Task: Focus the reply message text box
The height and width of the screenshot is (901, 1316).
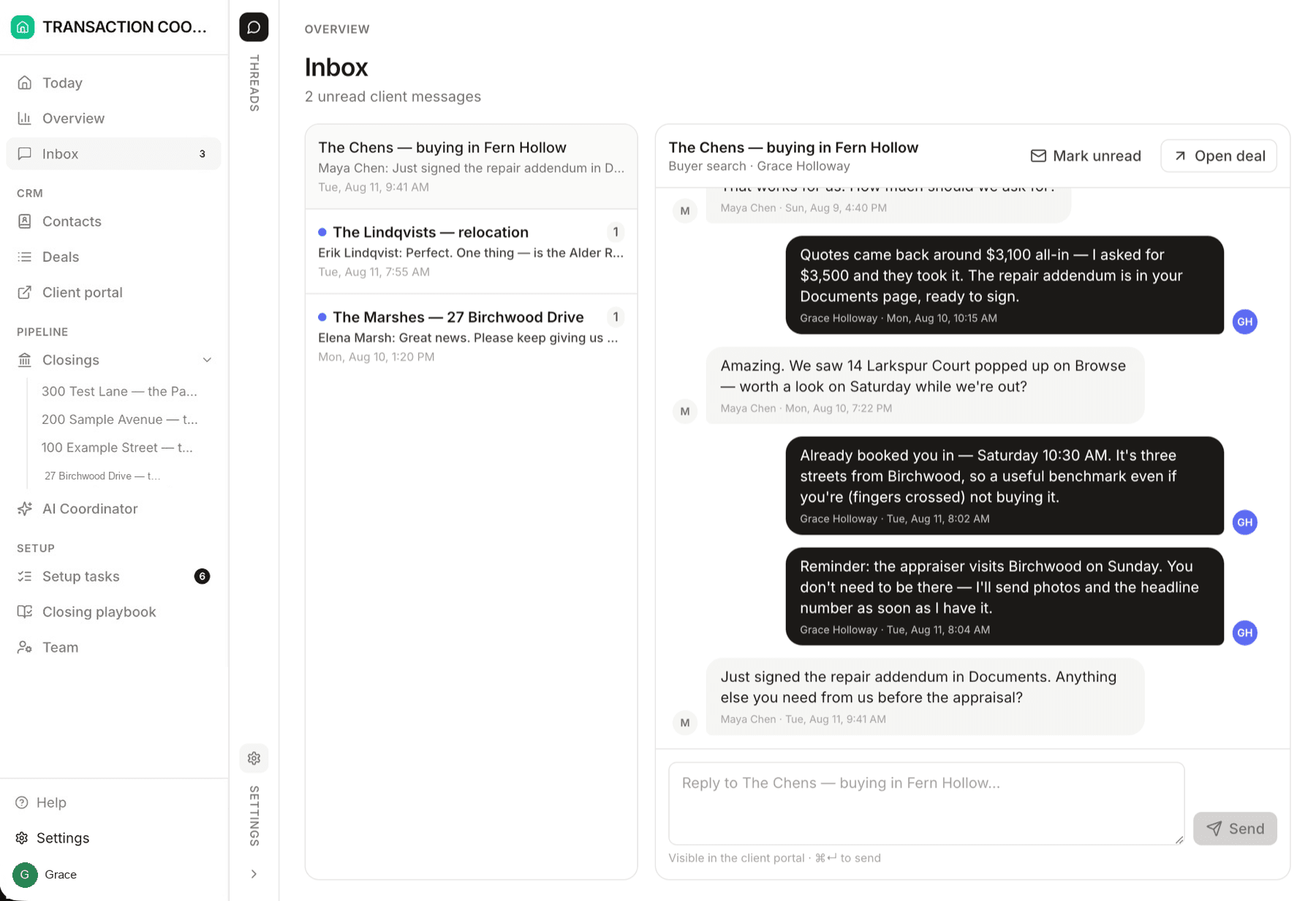Action: click(x=926, y=804)
